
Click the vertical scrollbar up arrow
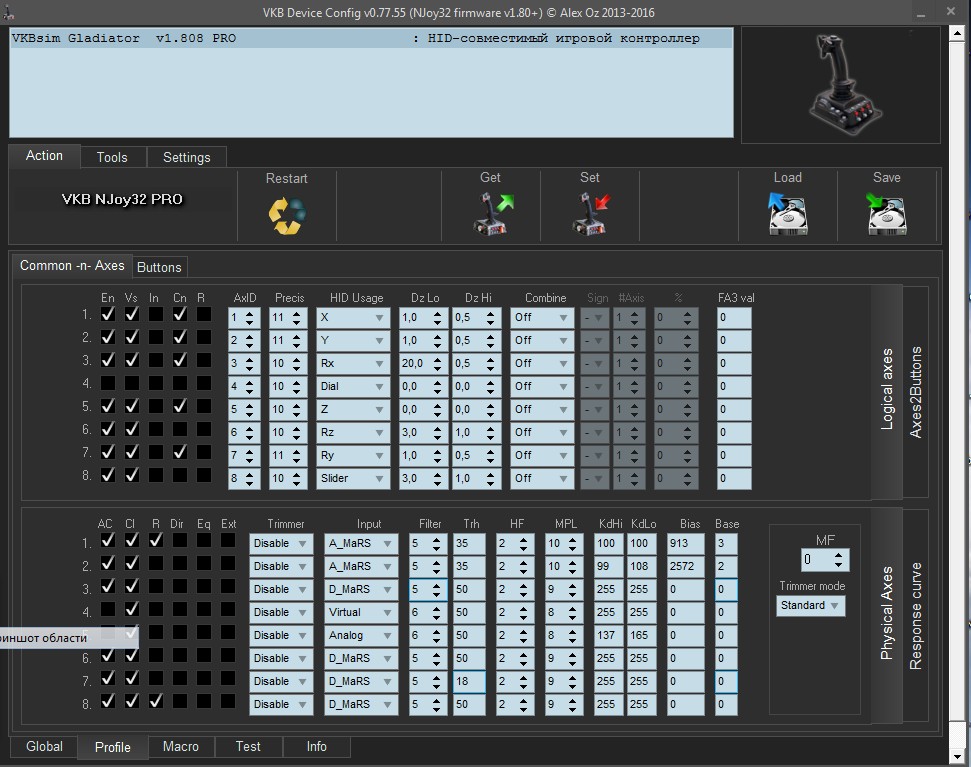pos(957,33)
